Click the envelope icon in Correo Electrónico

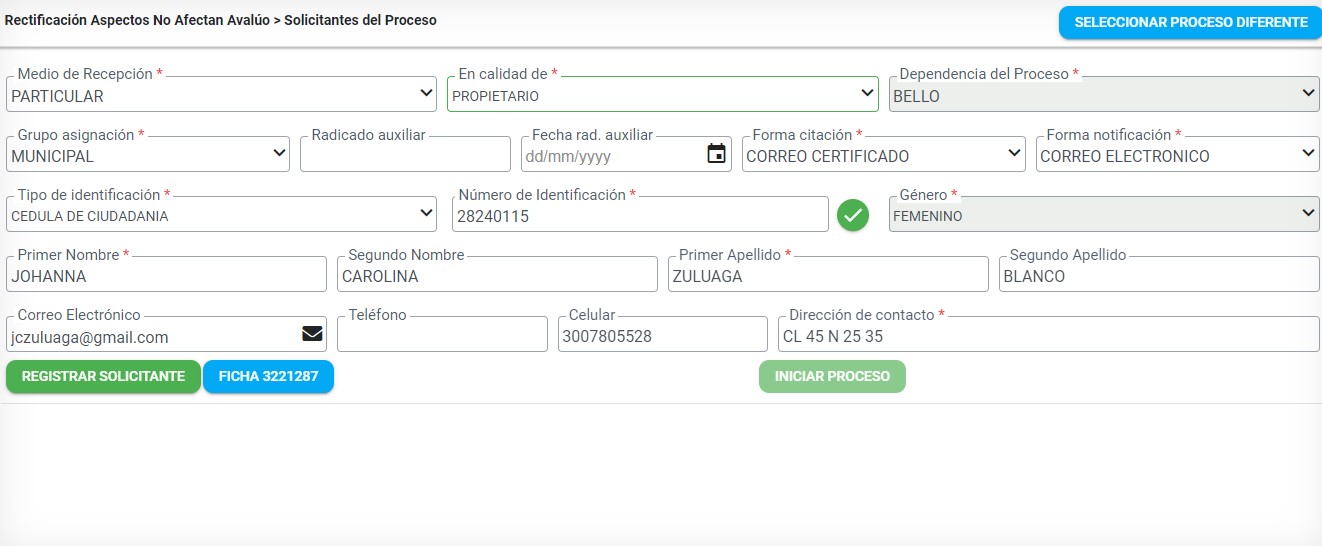point(312,334)
